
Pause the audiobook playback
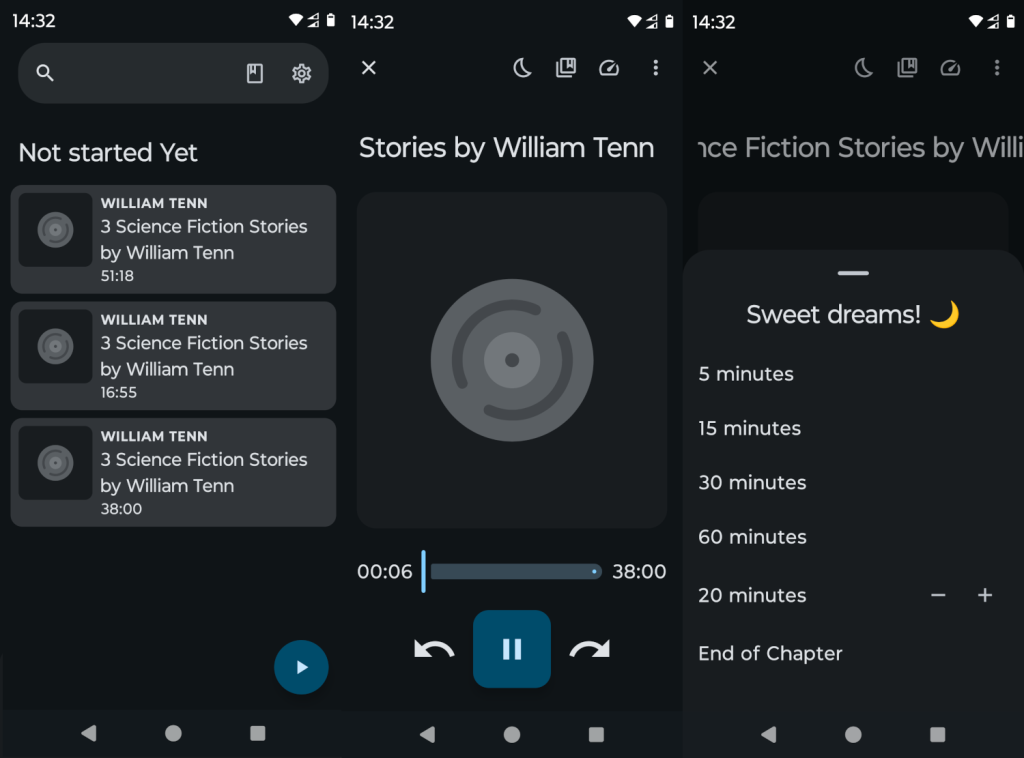pyautogui.click(x=512, y=649)
